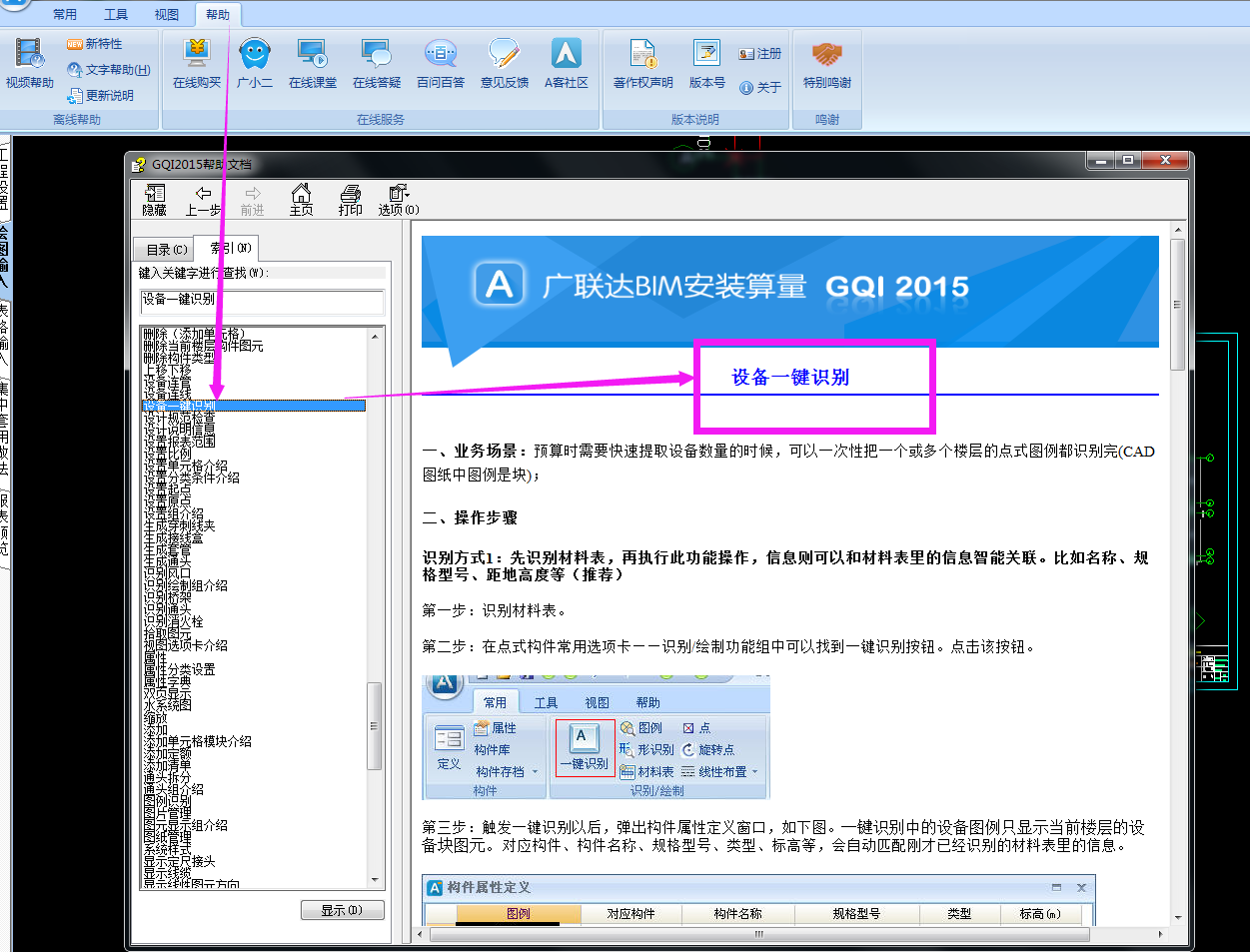
Task: Select 水系统图 index entry
Action: (x=167, y=705)
